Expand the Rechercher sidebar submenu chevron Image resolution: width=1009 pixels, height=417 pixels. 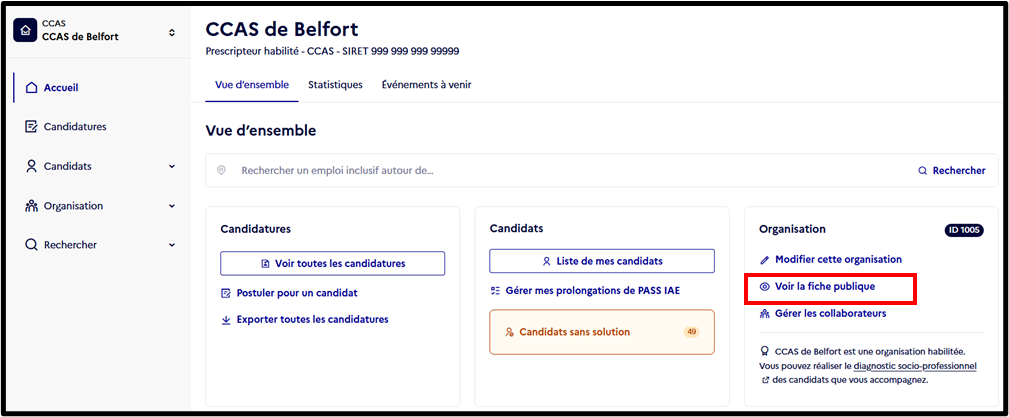172,245
